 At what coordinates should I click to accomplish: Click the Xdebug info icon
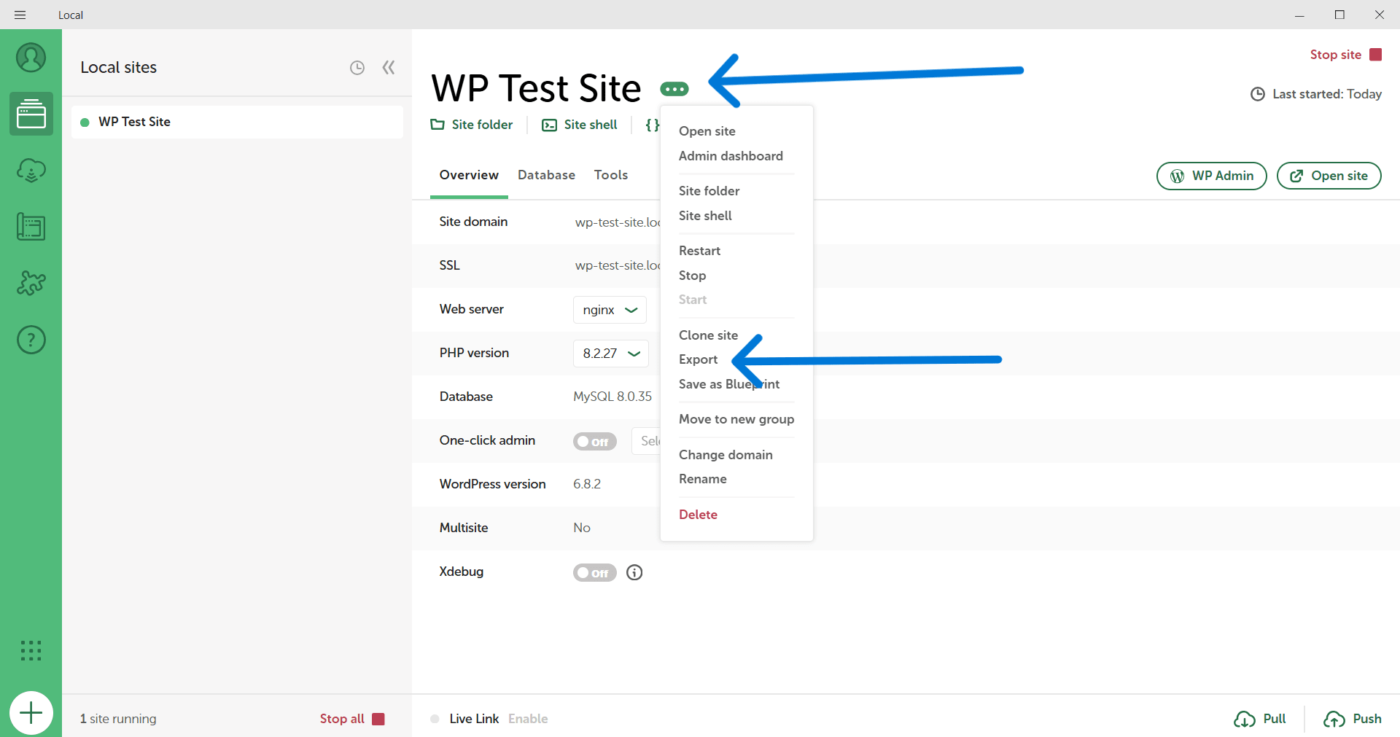634,573
